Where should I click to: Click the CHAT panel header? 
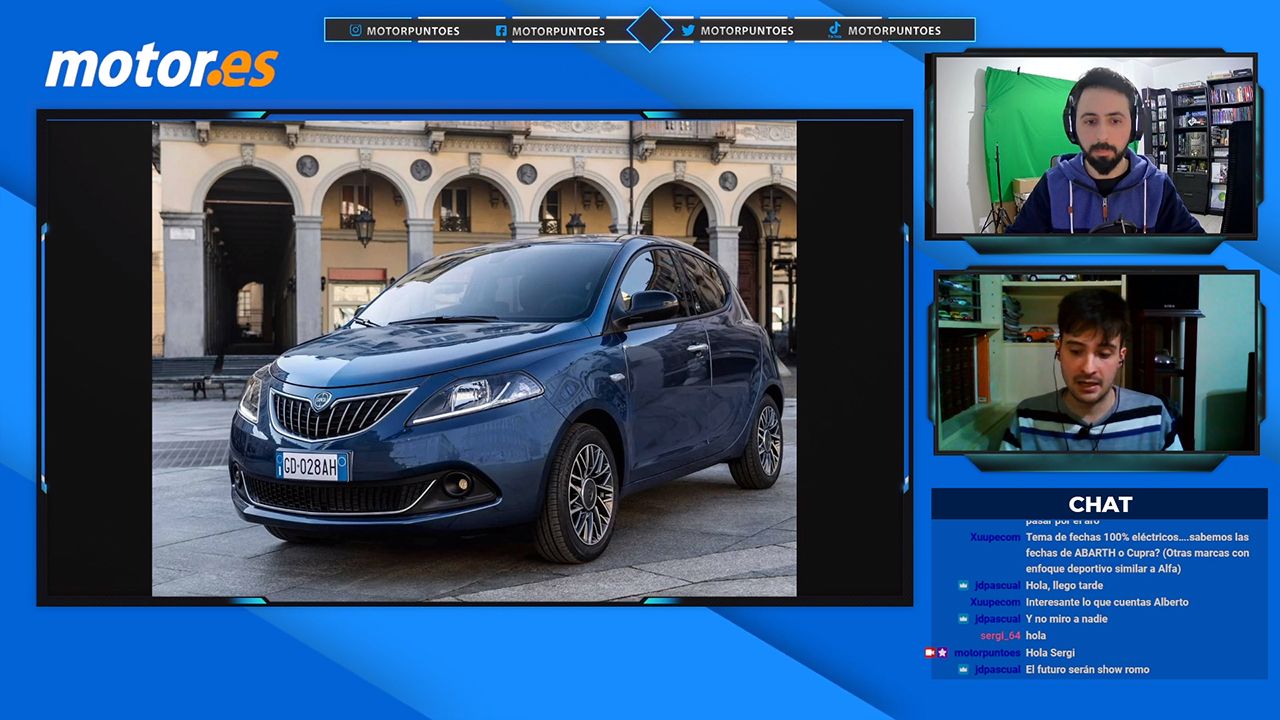[1099, 504]
